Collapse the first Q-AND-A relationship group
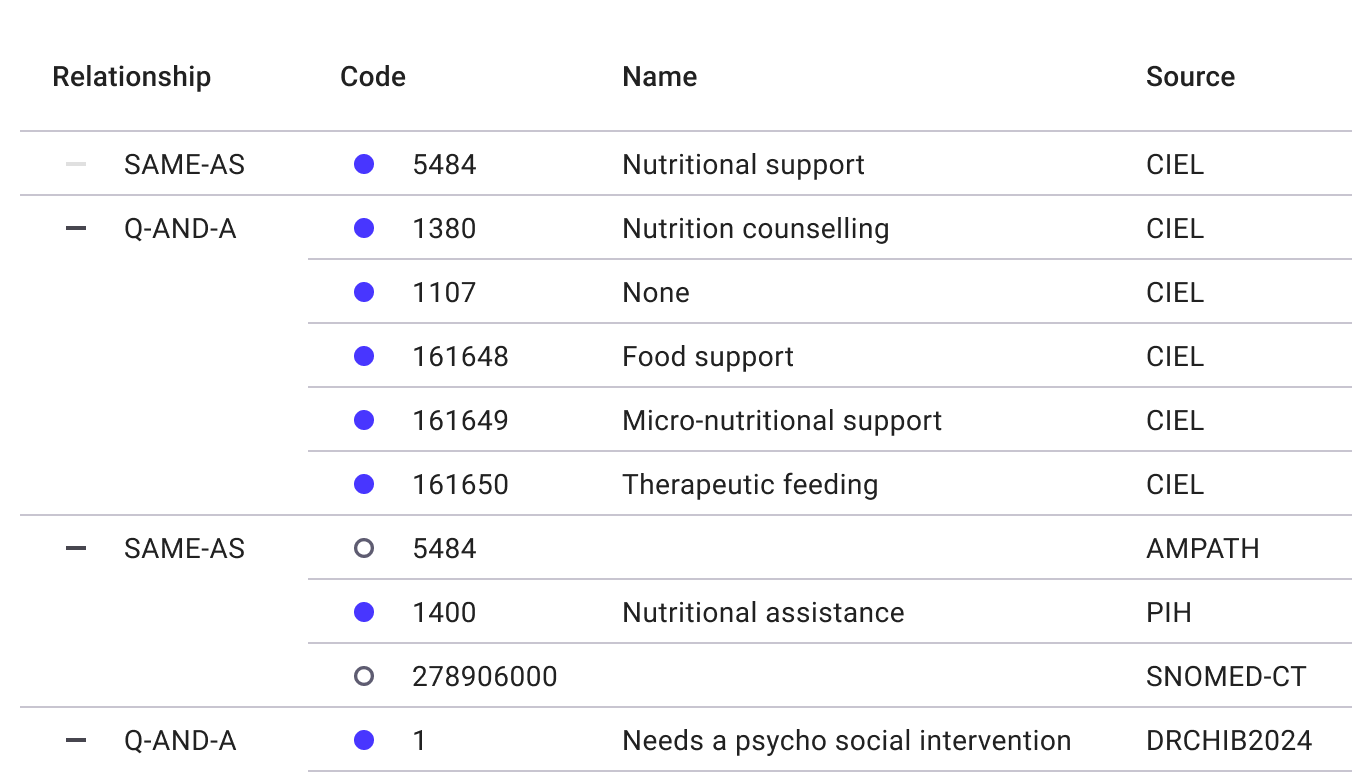This screenshot has height=772, width=1368. [x=76, y=228]
